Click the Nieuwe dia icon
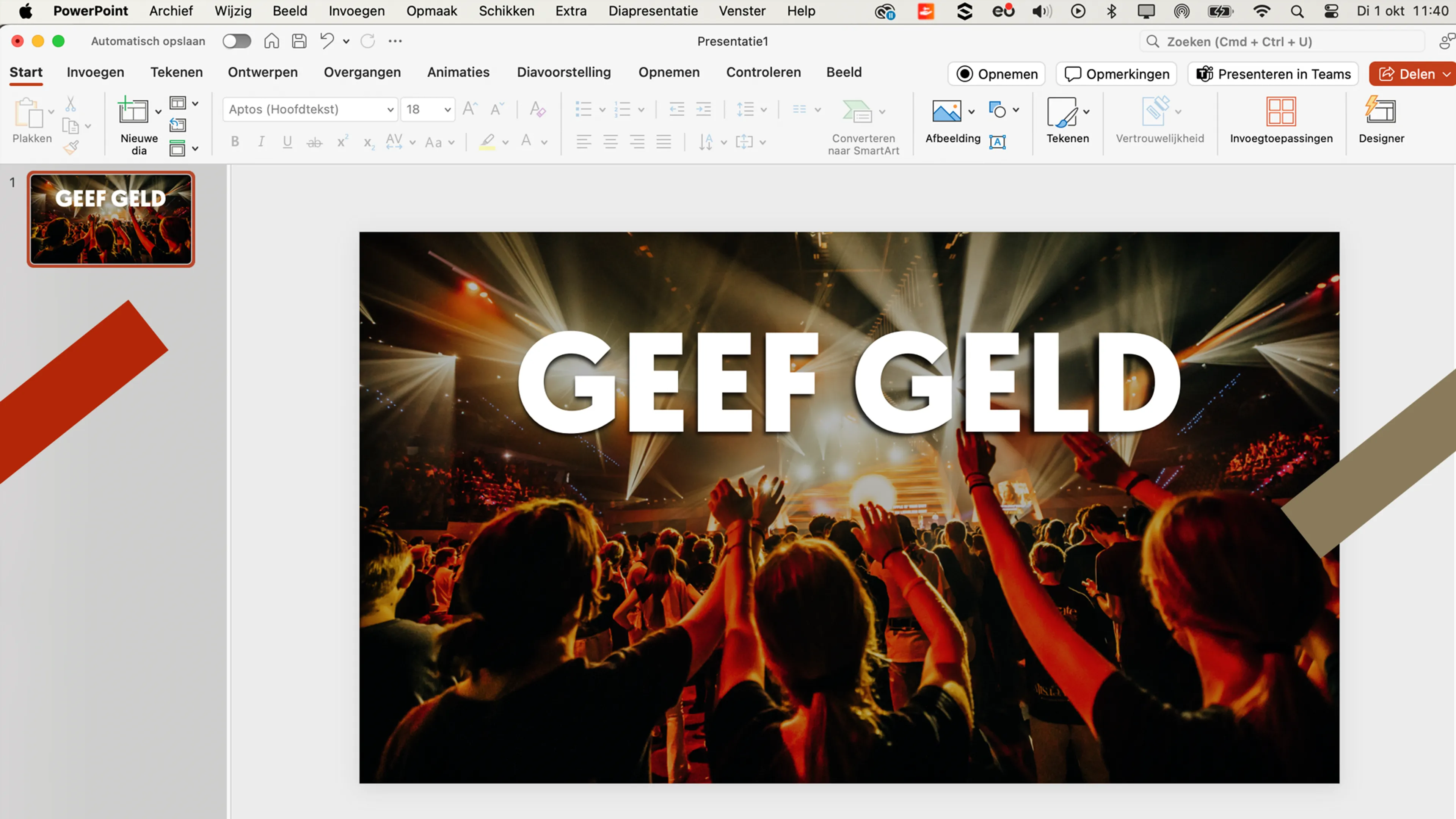The image size is (1456, 819). 133,111
